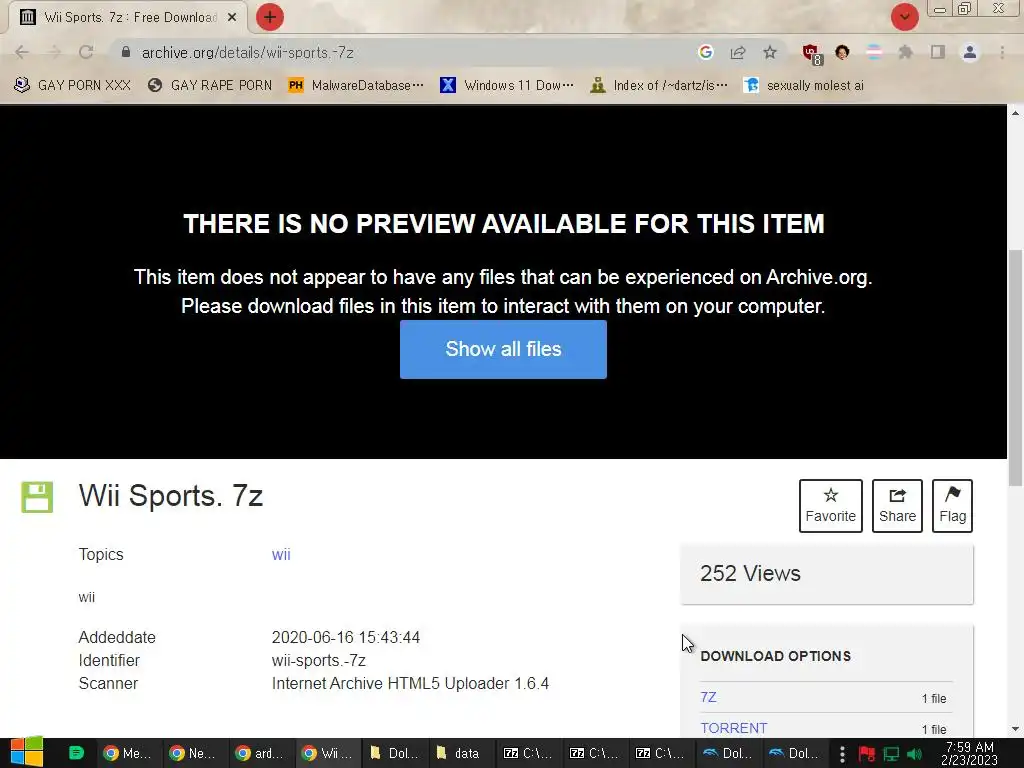Viewport: 1024px width, 768px height.
Task: Open the green chat app in taskbar
Action: pyautogui.click(x=76, y=753)
